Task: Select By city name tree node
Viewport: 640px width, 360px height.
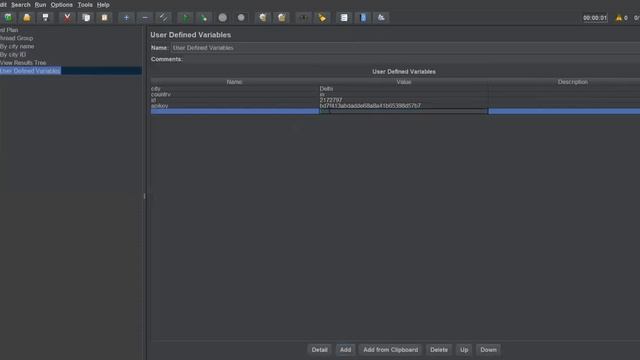Action: pos(17,46)
